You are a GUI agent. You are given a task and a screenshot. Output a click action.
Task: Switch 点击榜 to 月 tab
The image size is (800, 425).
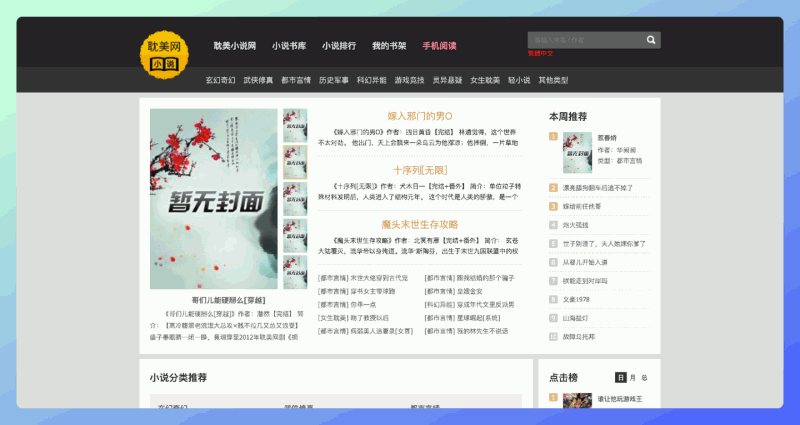click(633, 378)
